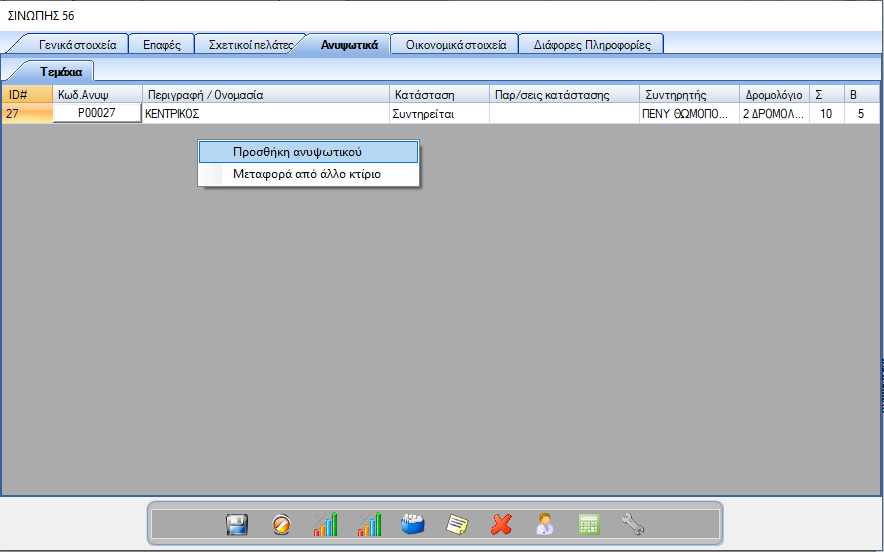Click the P00027 code cell
The width and height of the screenshot is (884, 552).
click(x=96, y=114)
